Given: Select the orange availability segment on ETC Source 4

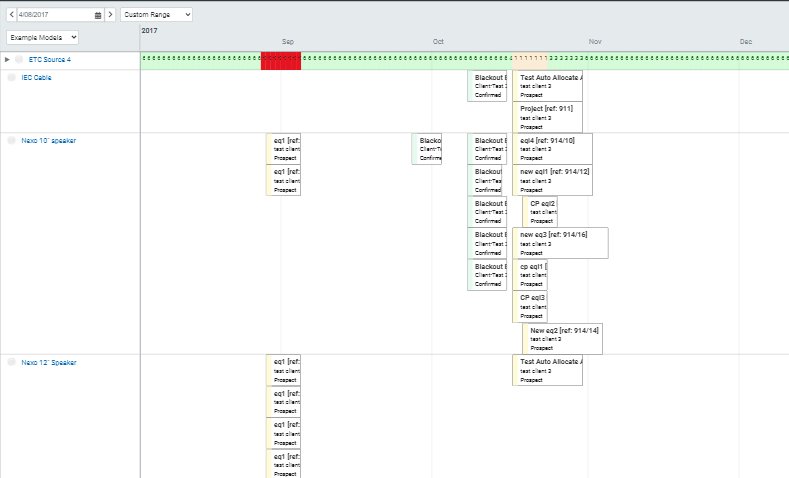Looking at the screenshot, I should click(530, 60).
